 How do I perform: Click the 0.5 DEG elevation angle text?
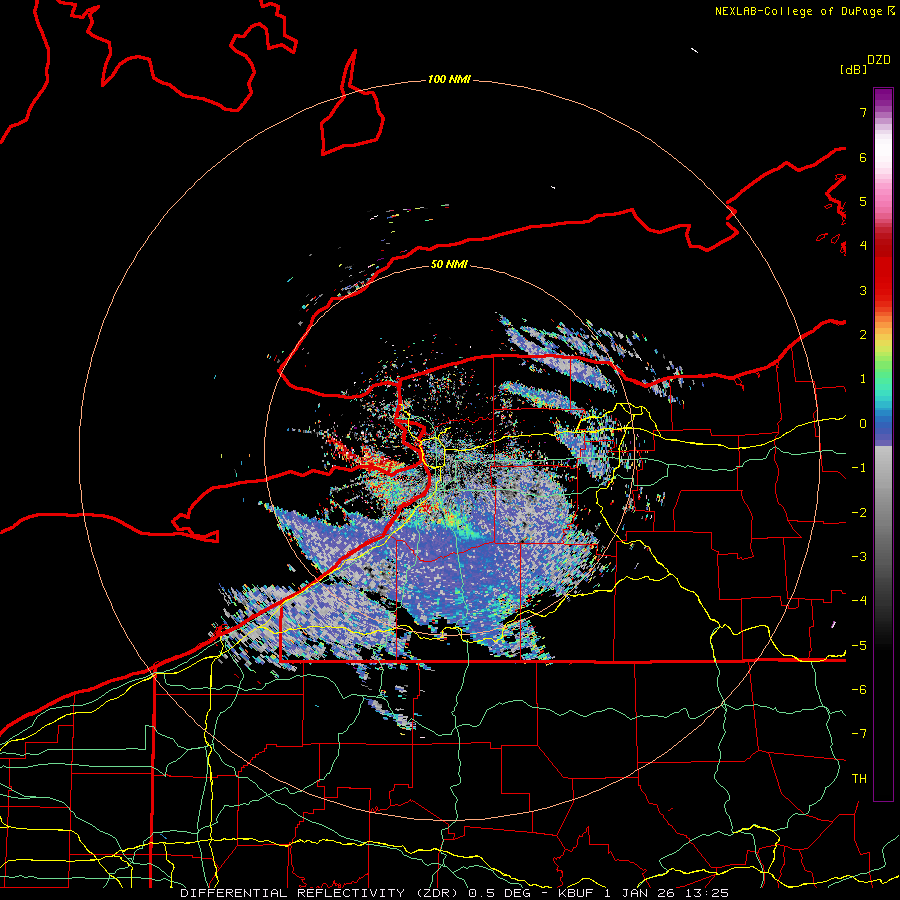coord(499,893)
